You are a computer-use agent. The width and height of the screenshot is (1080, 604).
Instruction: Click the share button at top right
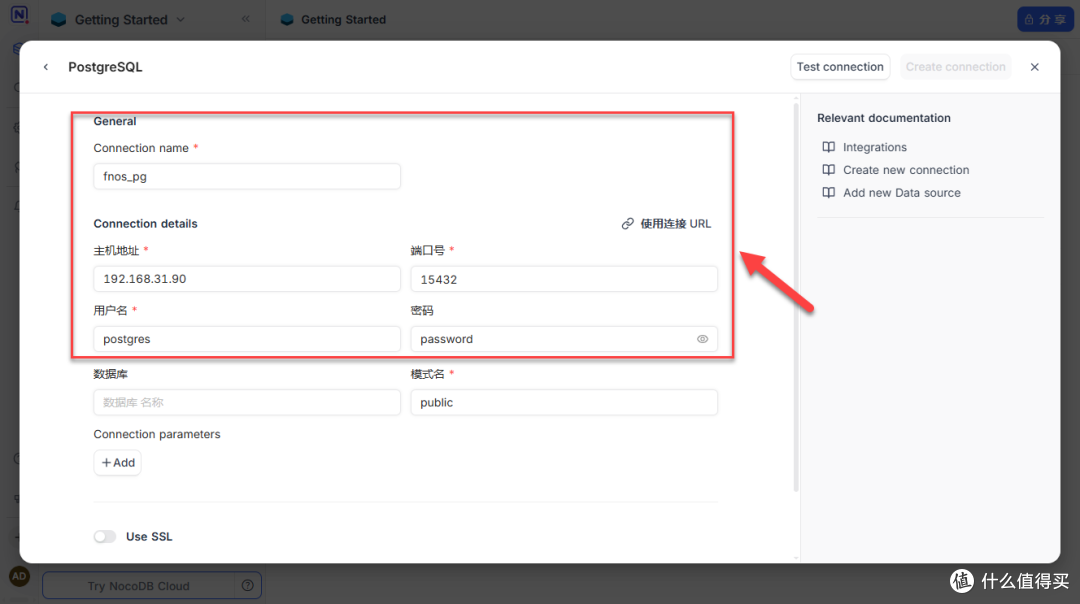click(x=1045, y=19)
